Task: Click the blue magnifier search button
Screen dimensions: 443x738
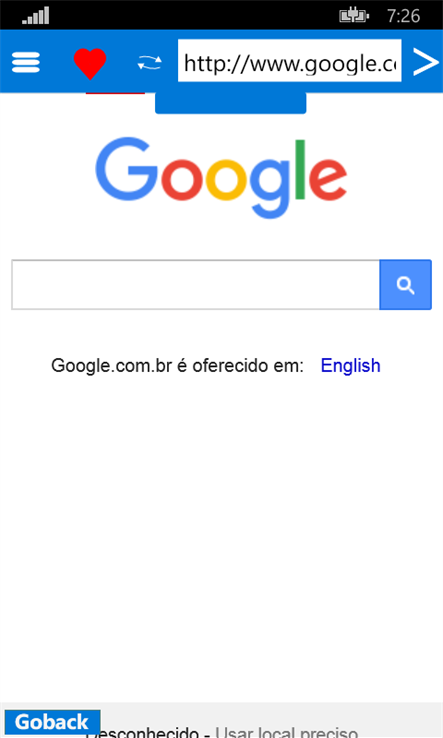Action: (405, 285)
